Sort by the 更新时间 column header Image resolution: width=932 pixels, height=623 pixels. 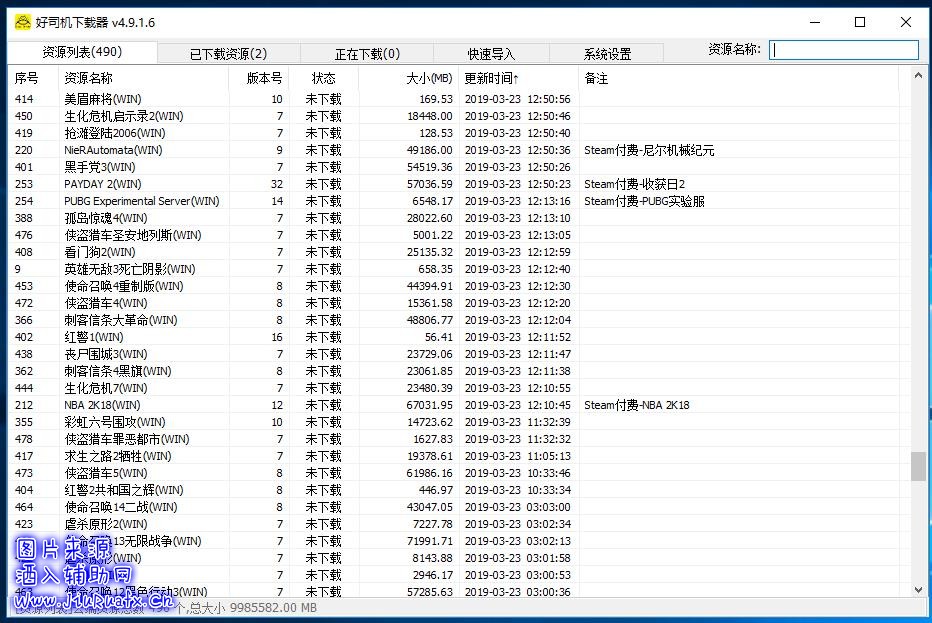pyautogui.click(x=518, y=78)
